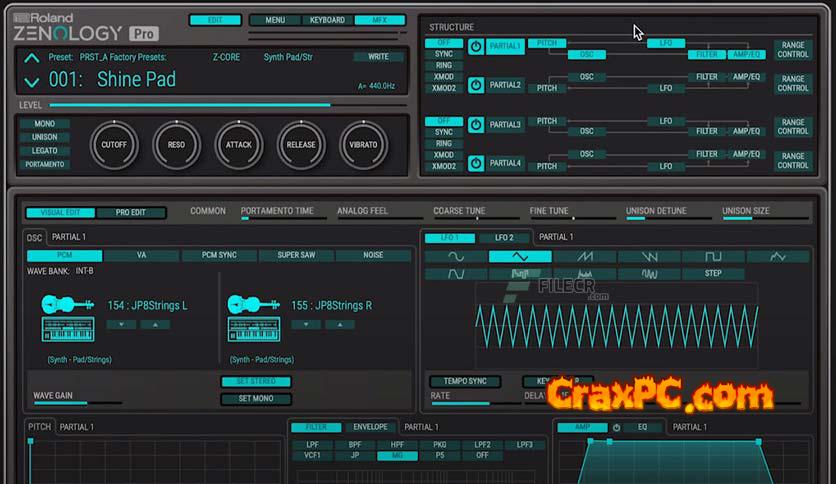
Task: Step JP8Strings L wave up arrow
Action: tap(155, 324)
